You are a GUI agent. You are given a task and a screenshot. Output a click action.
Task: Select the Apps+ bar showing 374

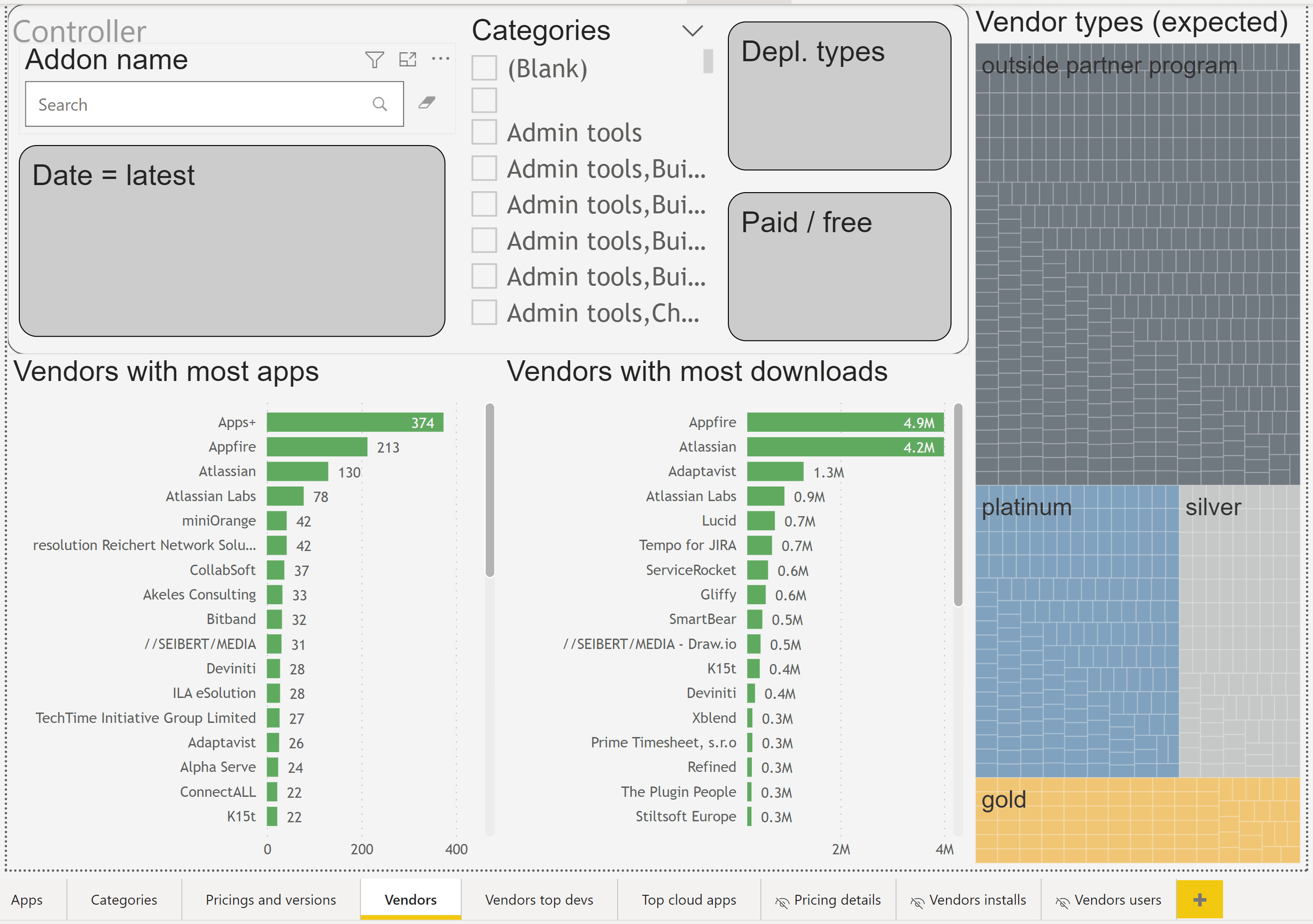355,422
